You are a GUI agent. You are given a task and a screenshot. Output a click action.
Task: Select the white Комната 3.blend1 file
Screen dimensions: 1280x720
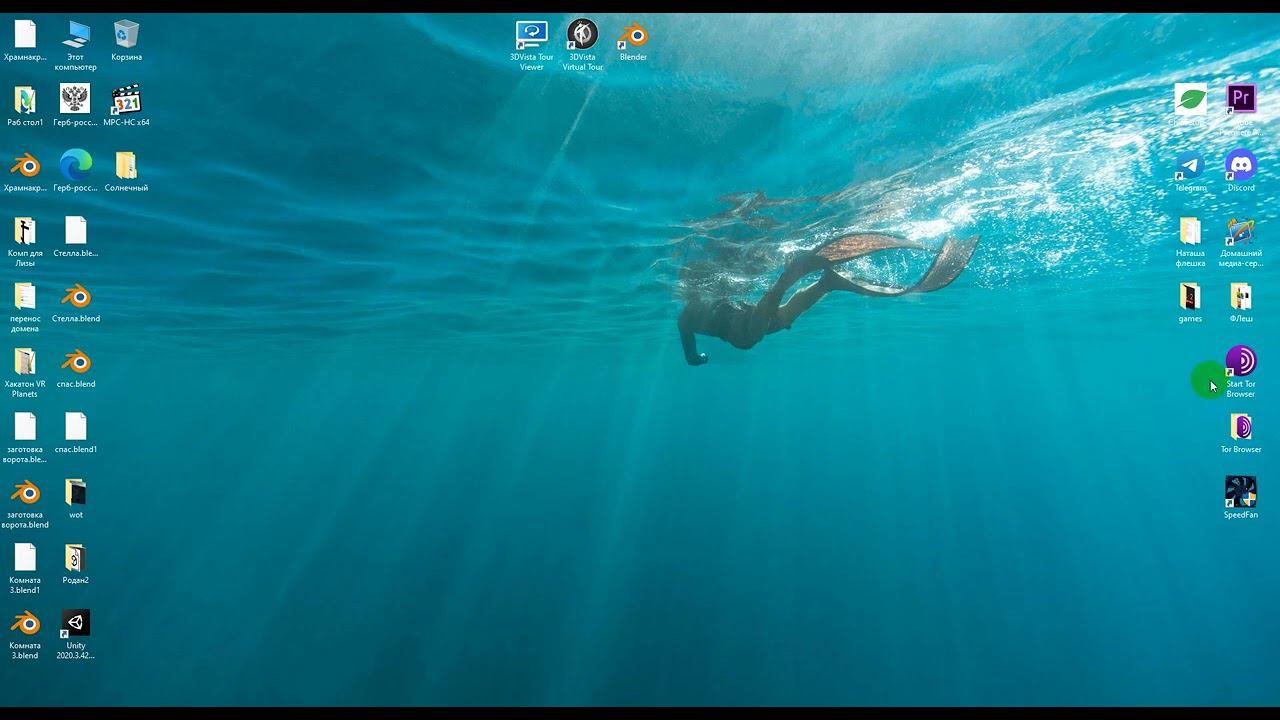[25, 557]
